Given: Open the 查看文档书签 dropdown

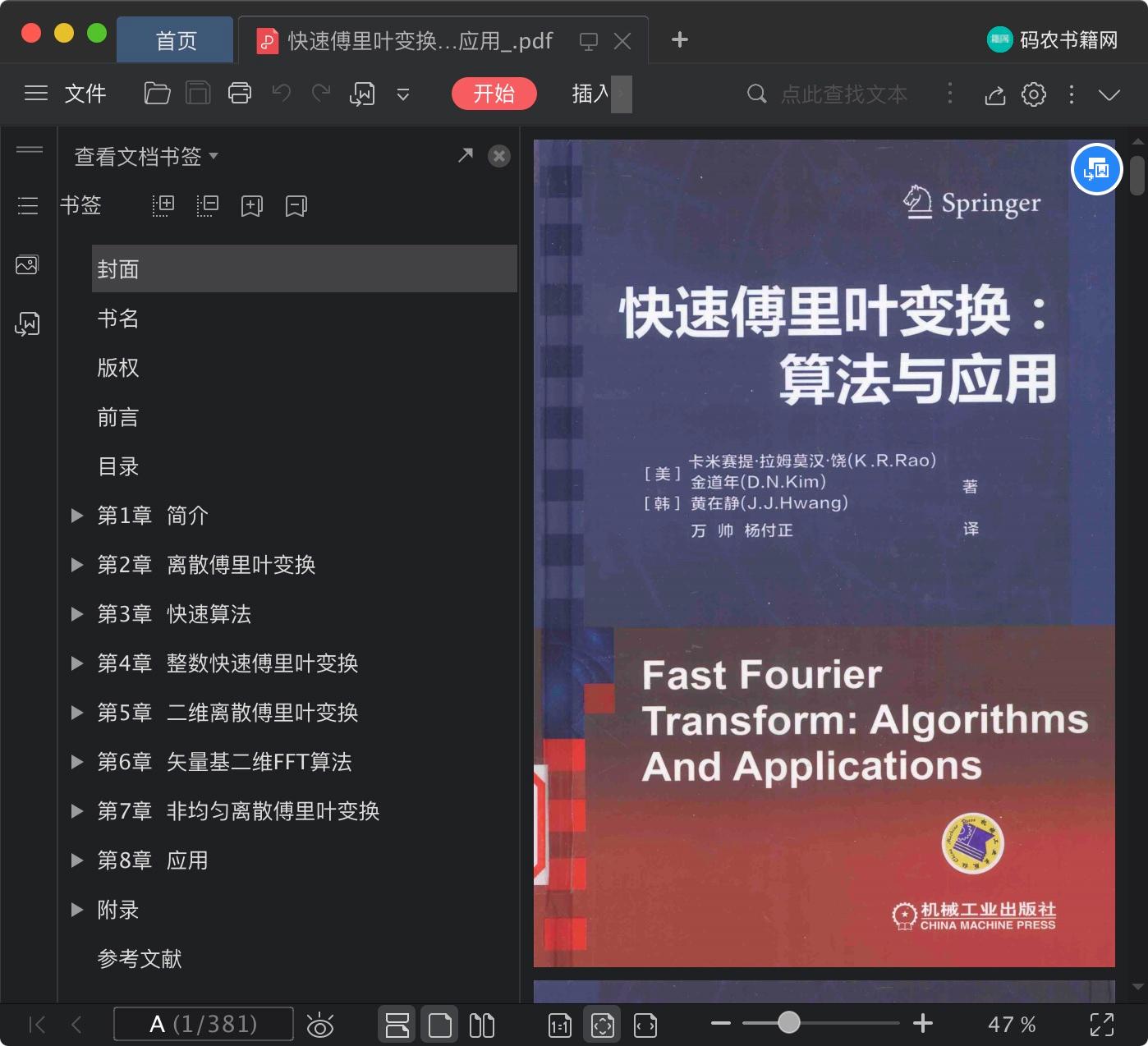Looking at the screenshot, I should tap(146, 156).
